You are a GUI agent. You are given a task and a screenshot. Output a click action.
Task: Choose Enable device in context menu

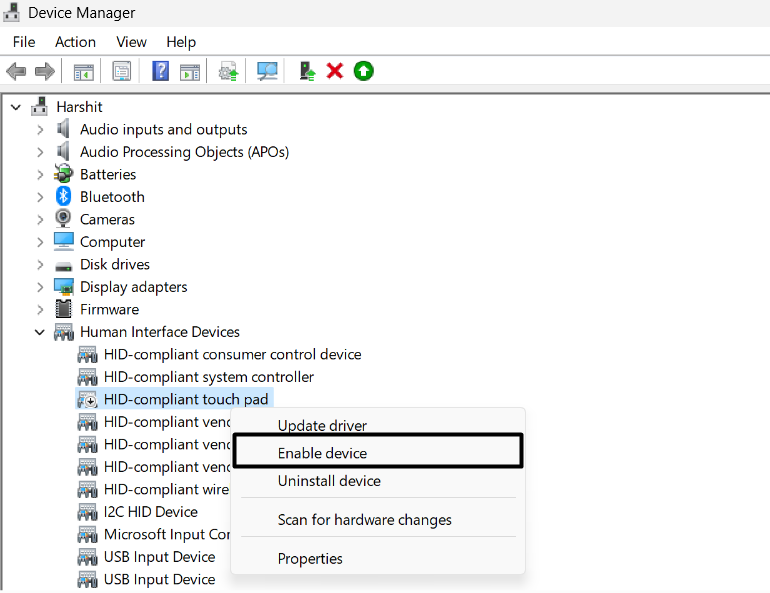coord(322,453)
